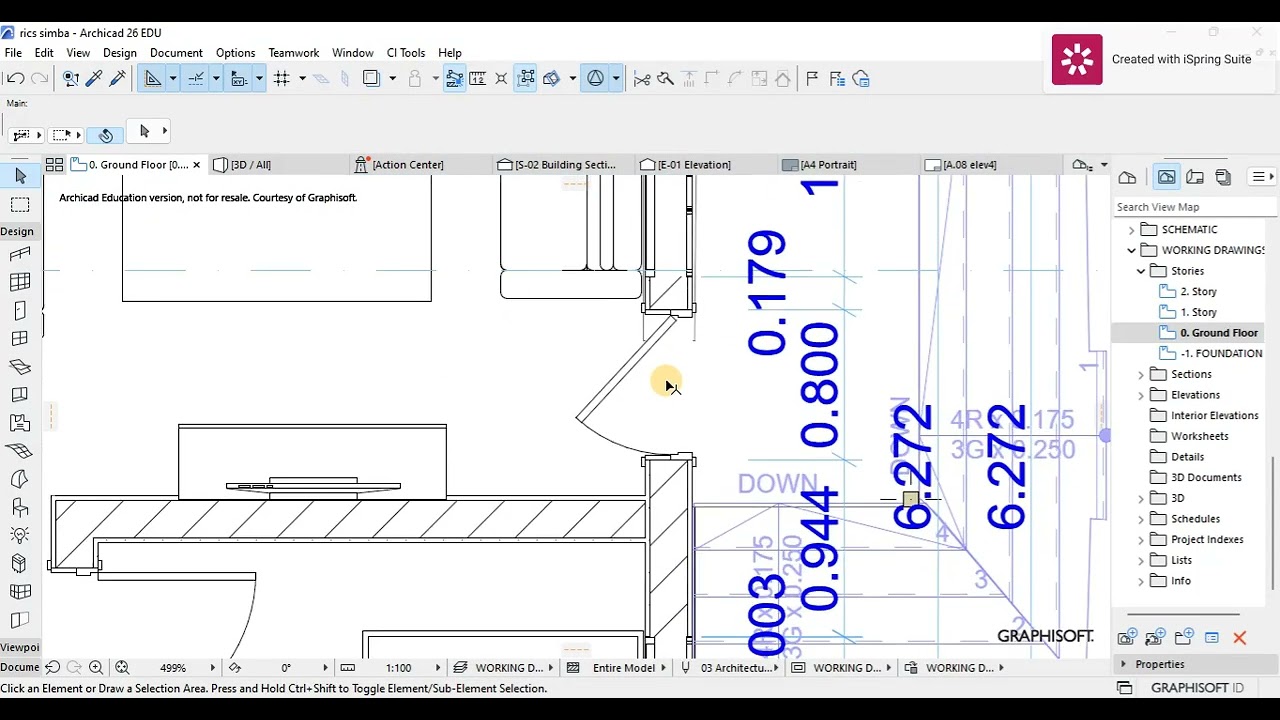
Task: Open the Snap Guides dropdown arrow
Action: point(215,79)
